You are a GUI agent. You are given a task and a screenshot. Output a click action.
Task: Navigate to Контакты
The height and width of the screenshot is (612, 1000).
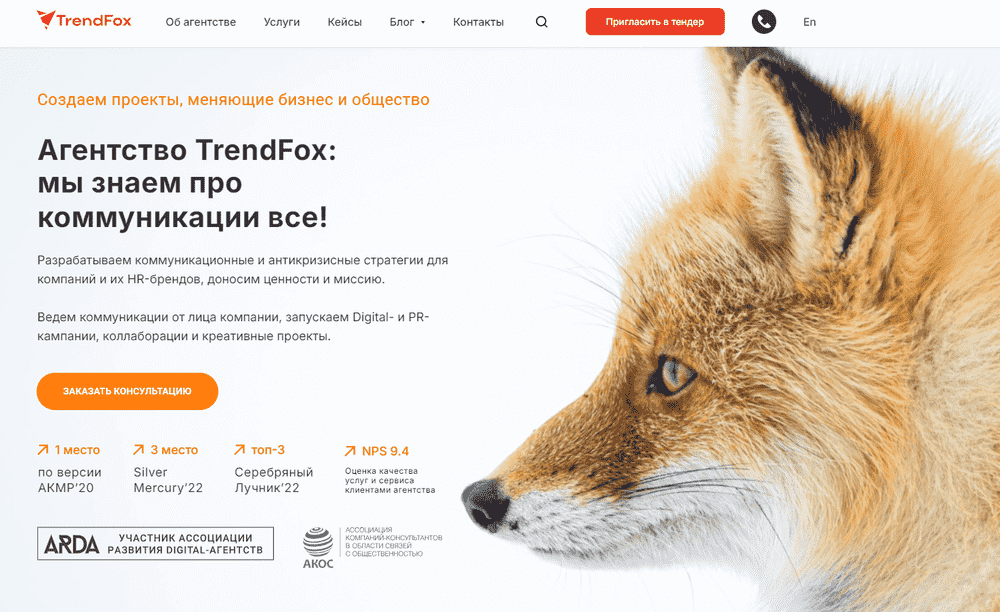pyautogui.click(x=478, y=22)
